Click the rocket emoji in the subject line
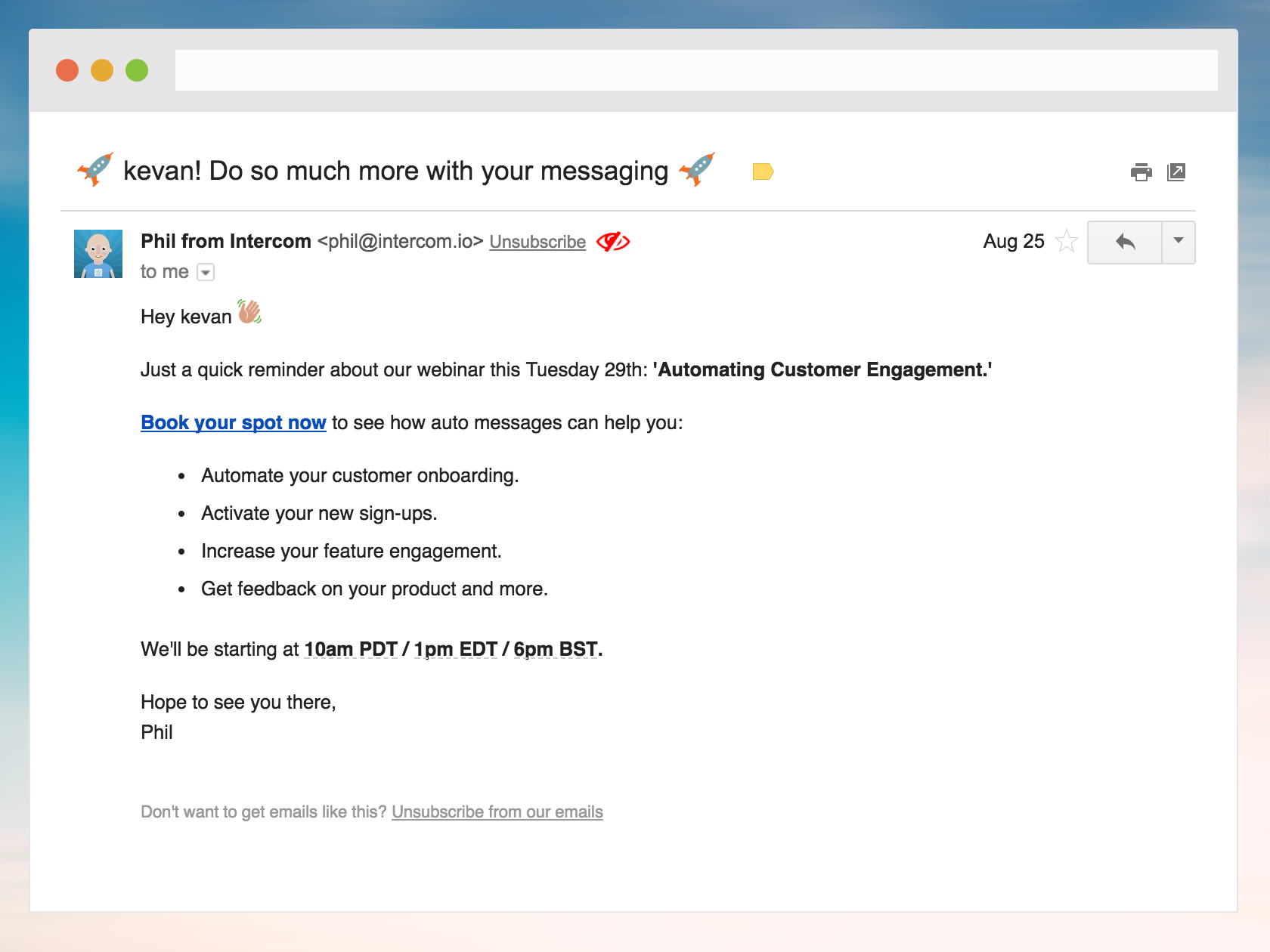This screenshot has height=952, width=1270. [94, 170]
